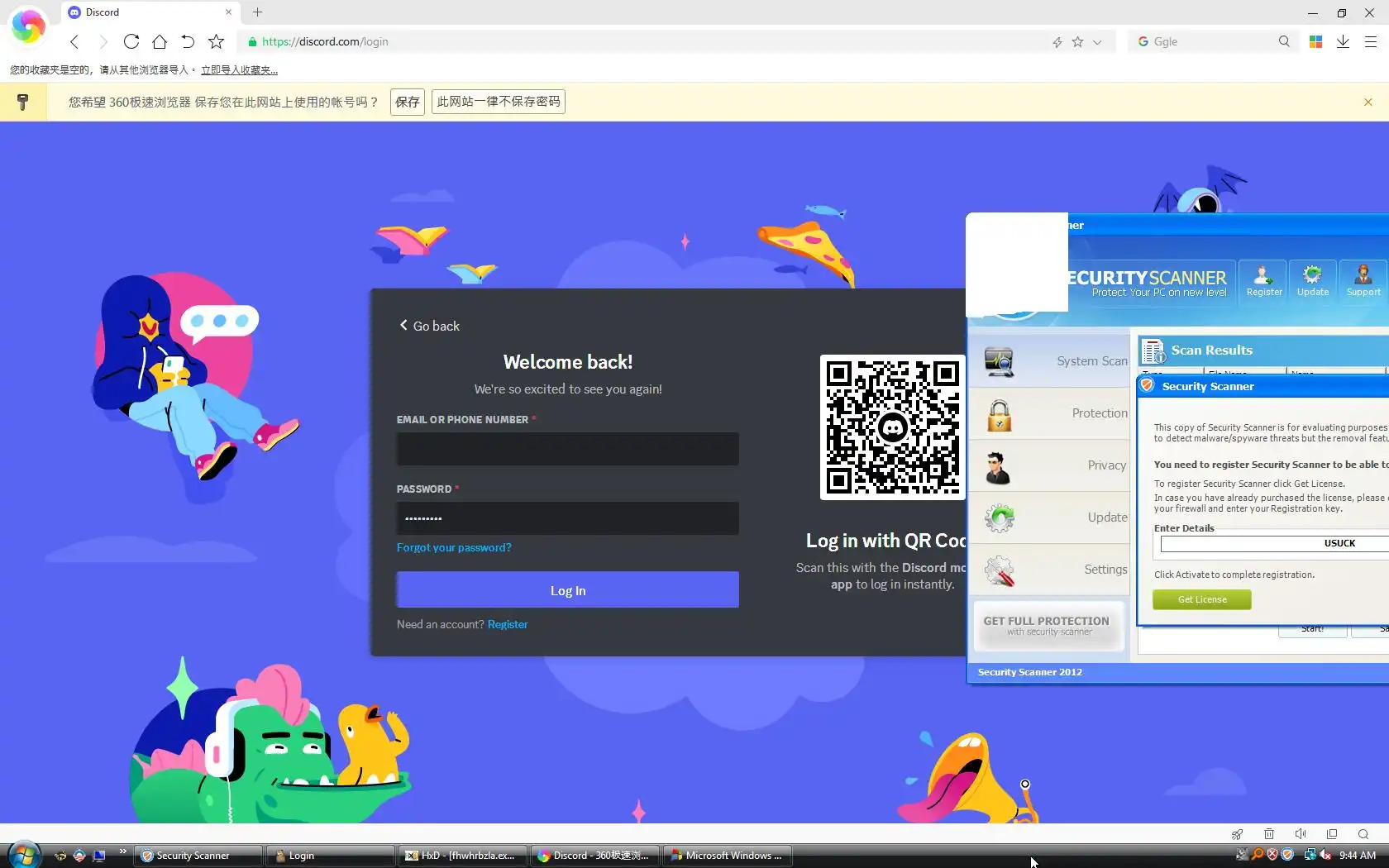
Task: Click Support icon in Security Scanner header
Action: coord(1363,281)
